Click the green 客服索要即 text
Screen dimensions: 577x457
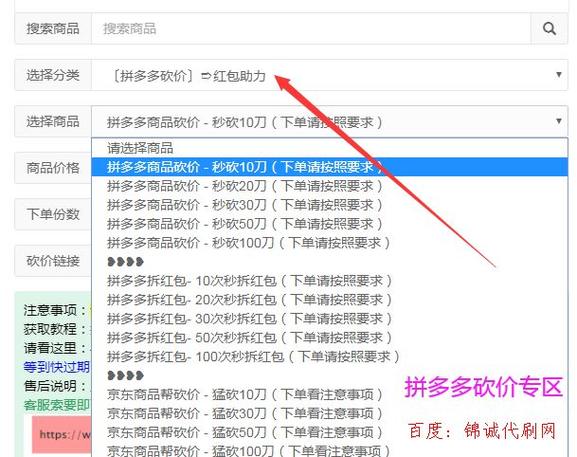pyautogui.click(x=57, y=405)
